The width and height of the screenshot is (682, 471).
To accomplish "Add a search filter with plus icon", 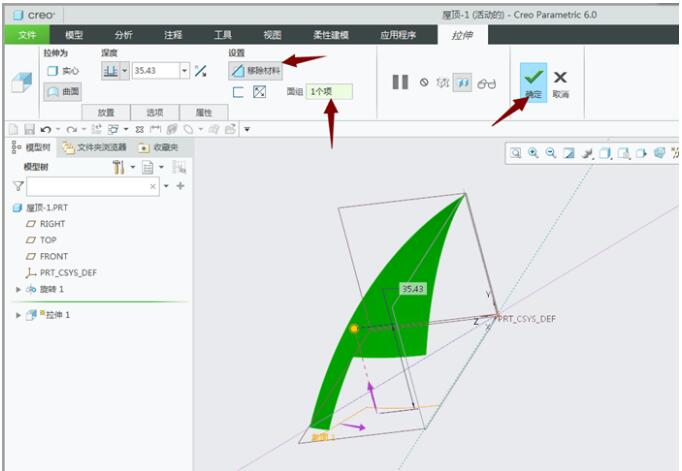I will 181,186.
